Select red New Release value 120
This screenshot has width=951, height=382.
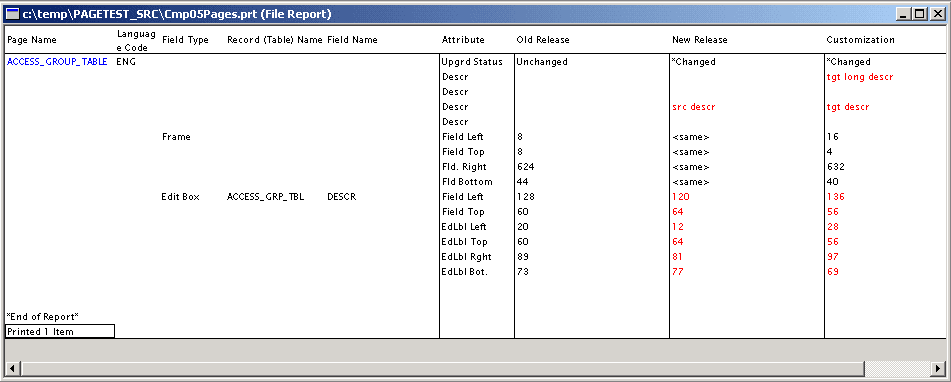coord(681,196)
